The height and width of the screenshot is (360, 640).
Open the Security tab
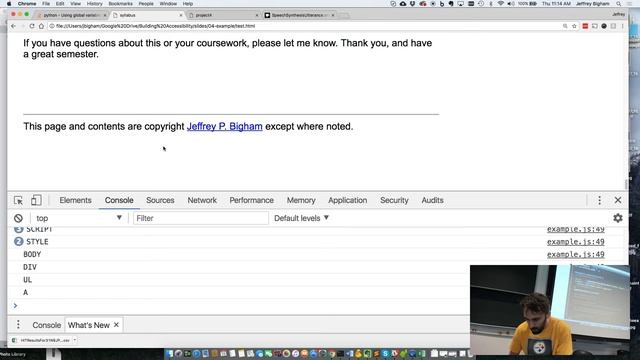coord(394,200)
